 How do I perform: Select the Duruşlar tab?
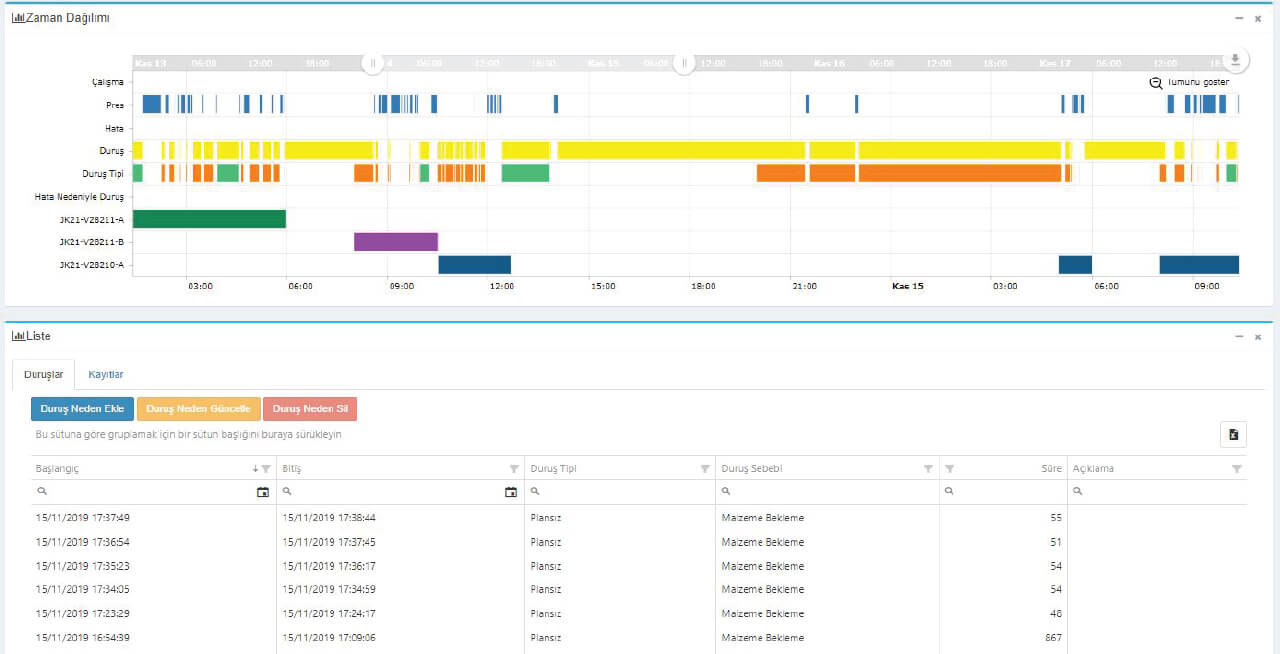point(43,375)
